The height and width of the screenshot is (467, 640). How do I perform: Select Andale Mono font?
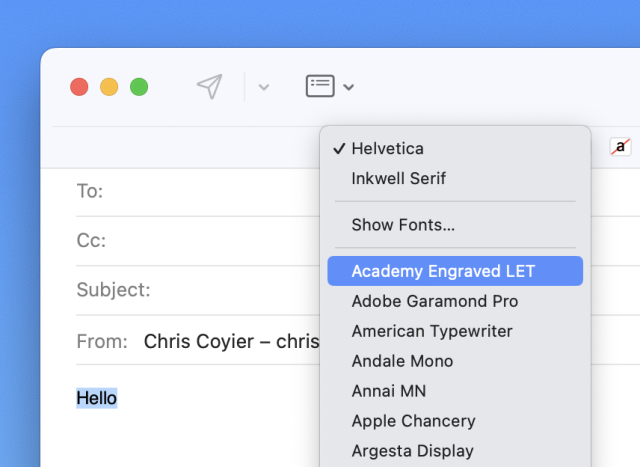coord(402,361)
